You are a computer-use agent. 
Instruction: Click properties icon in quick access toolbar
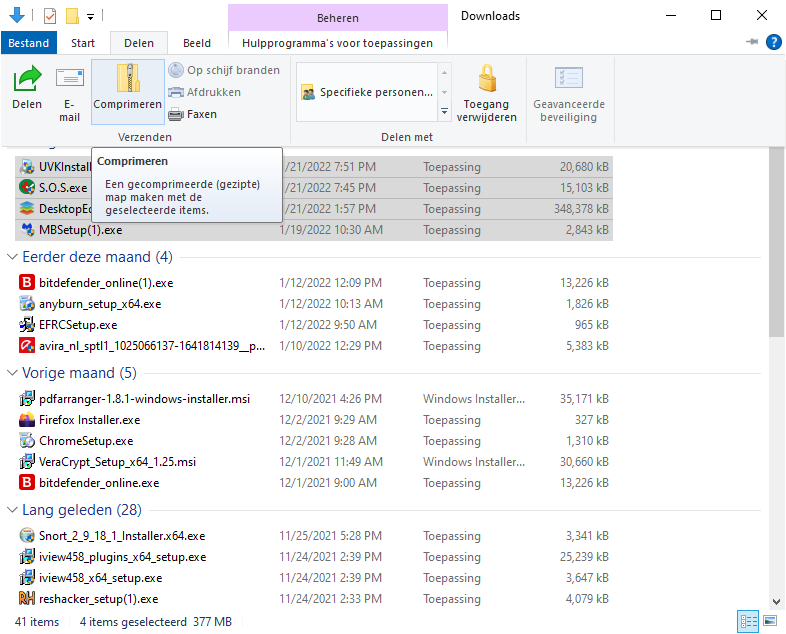(50, 16)
